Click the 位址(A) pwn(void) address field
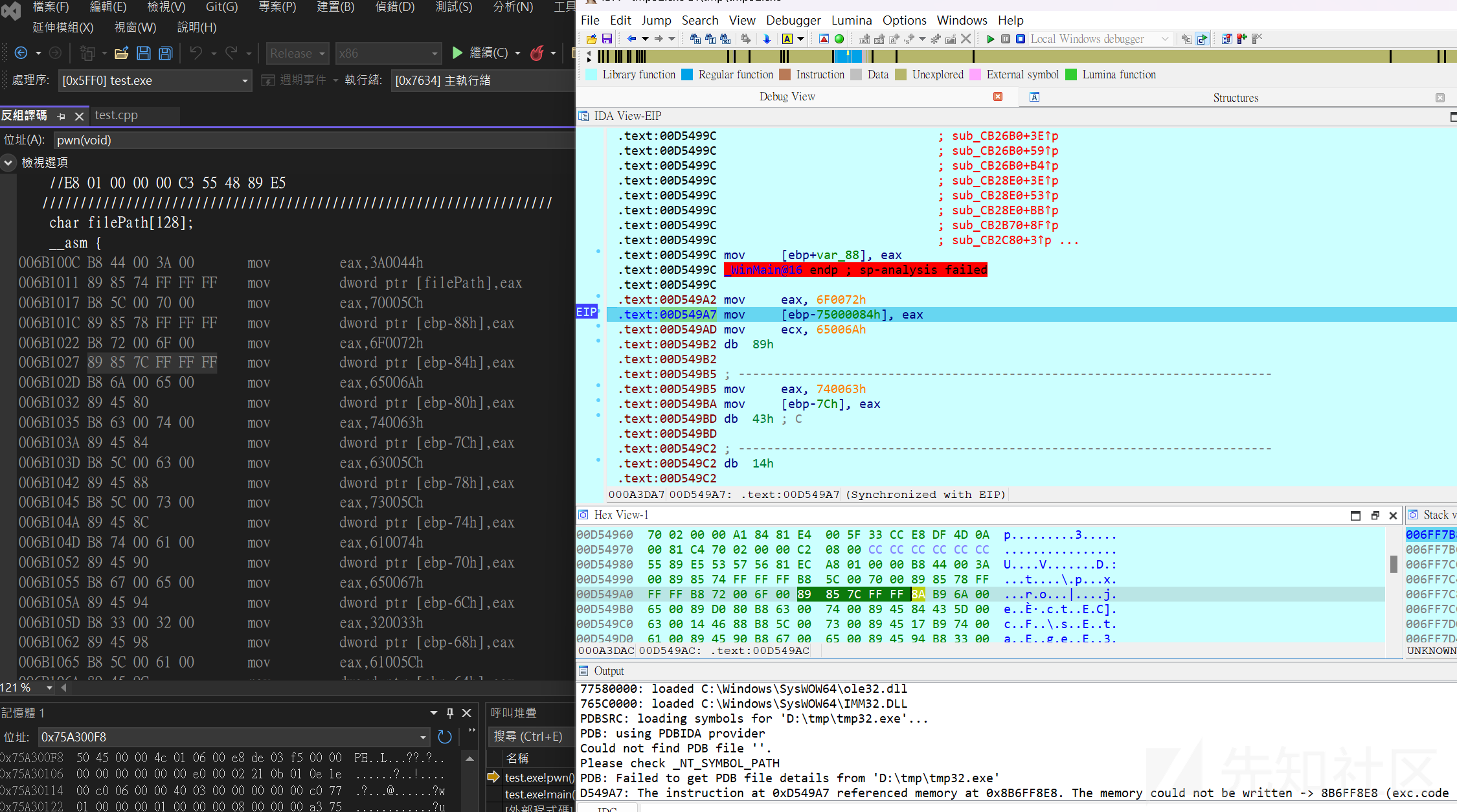Image resolution: width=1457 pixels, height=812 pixels. coord(314,140)
